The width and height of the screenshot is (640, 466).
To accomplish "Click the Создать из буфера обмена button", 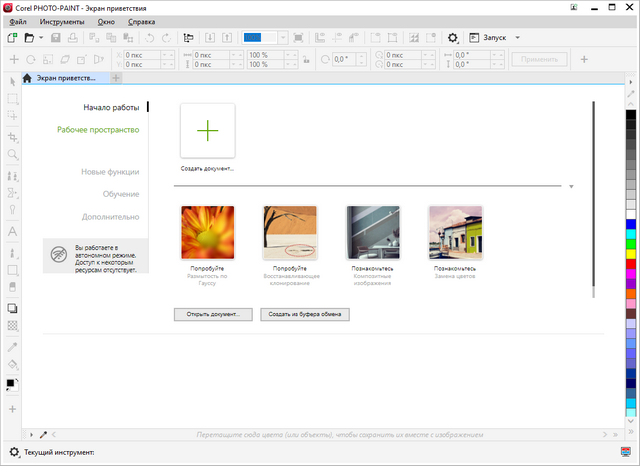I will tap(305, 314).
